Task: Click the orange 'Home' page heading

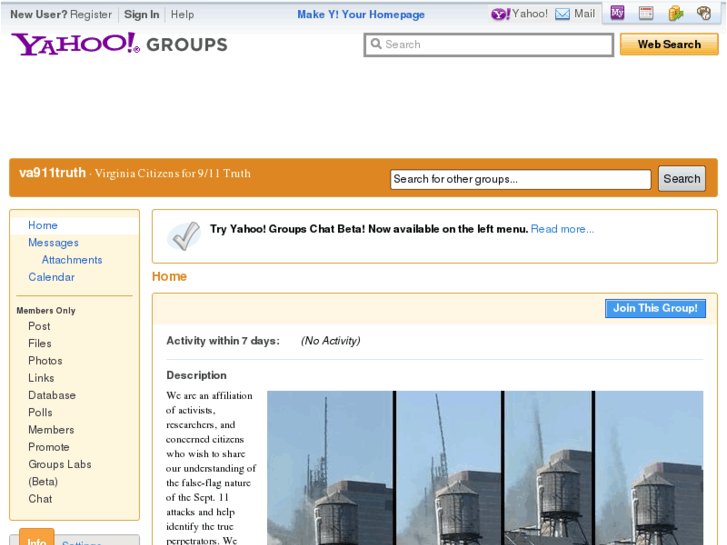Action: [169, 276]
